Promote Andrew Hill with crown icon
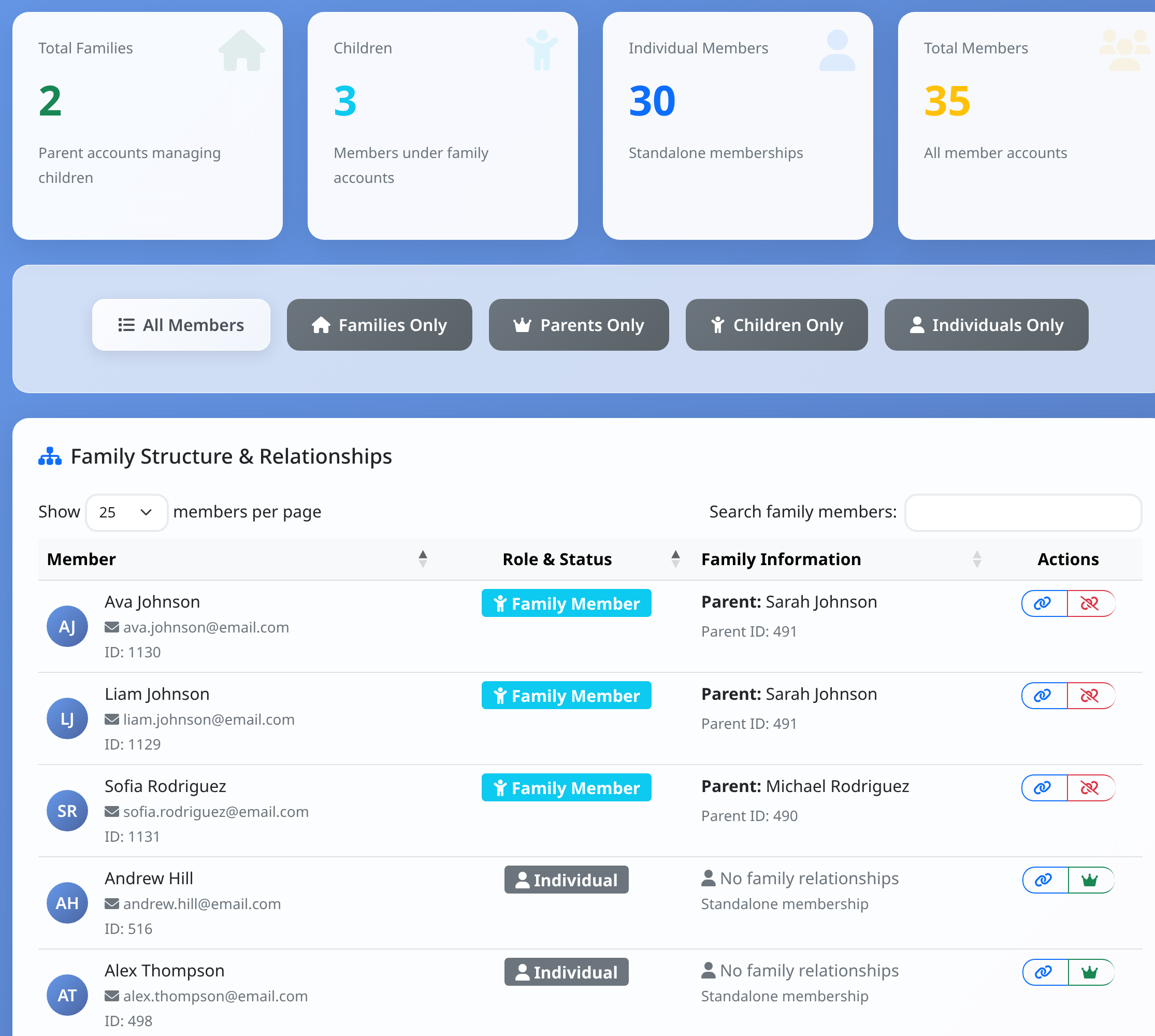 click(x=1090, y=880)
